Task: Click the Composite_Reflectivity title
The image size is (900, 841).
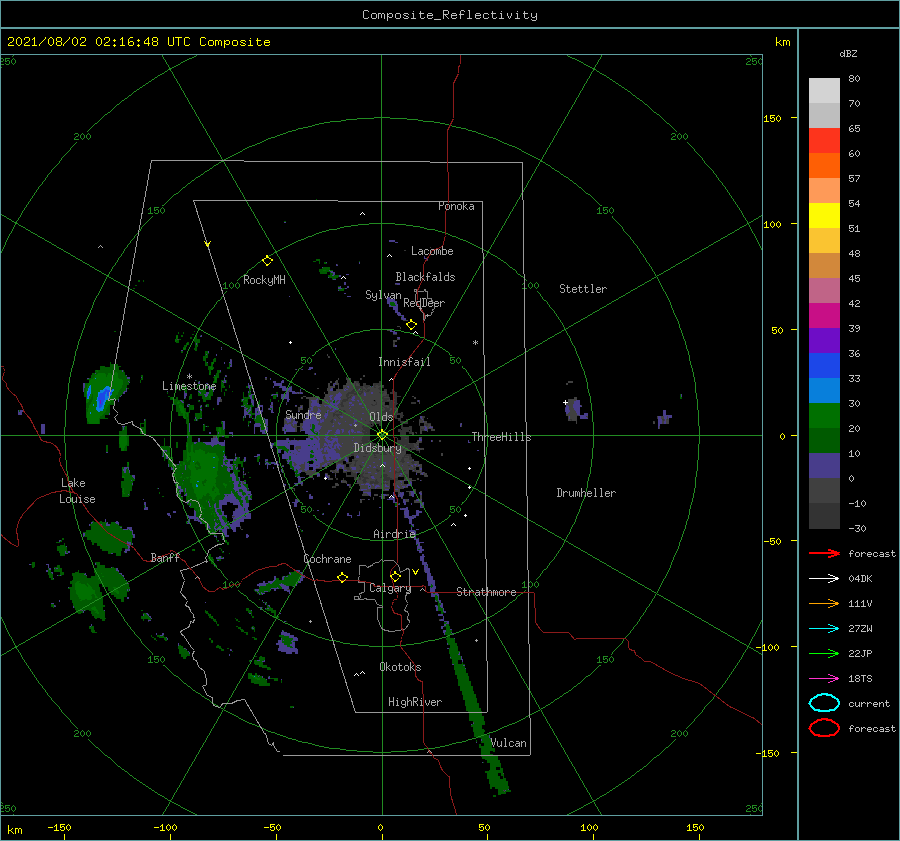Action: pyautogui.click(x=450, y=15)
